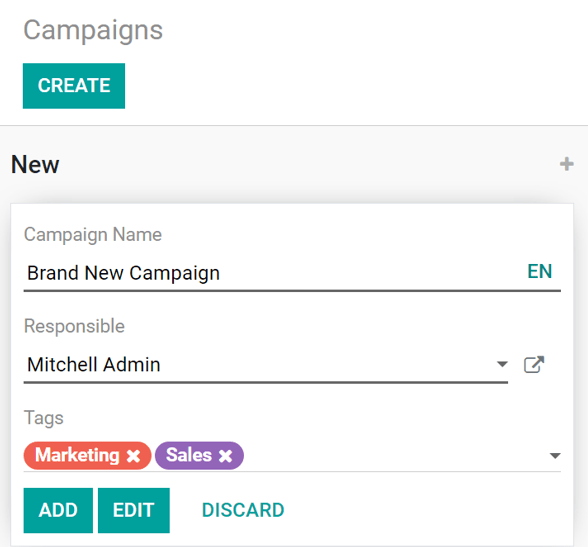Remove the Sales tag
Screen dimensions: 588x547
(225, 456)
